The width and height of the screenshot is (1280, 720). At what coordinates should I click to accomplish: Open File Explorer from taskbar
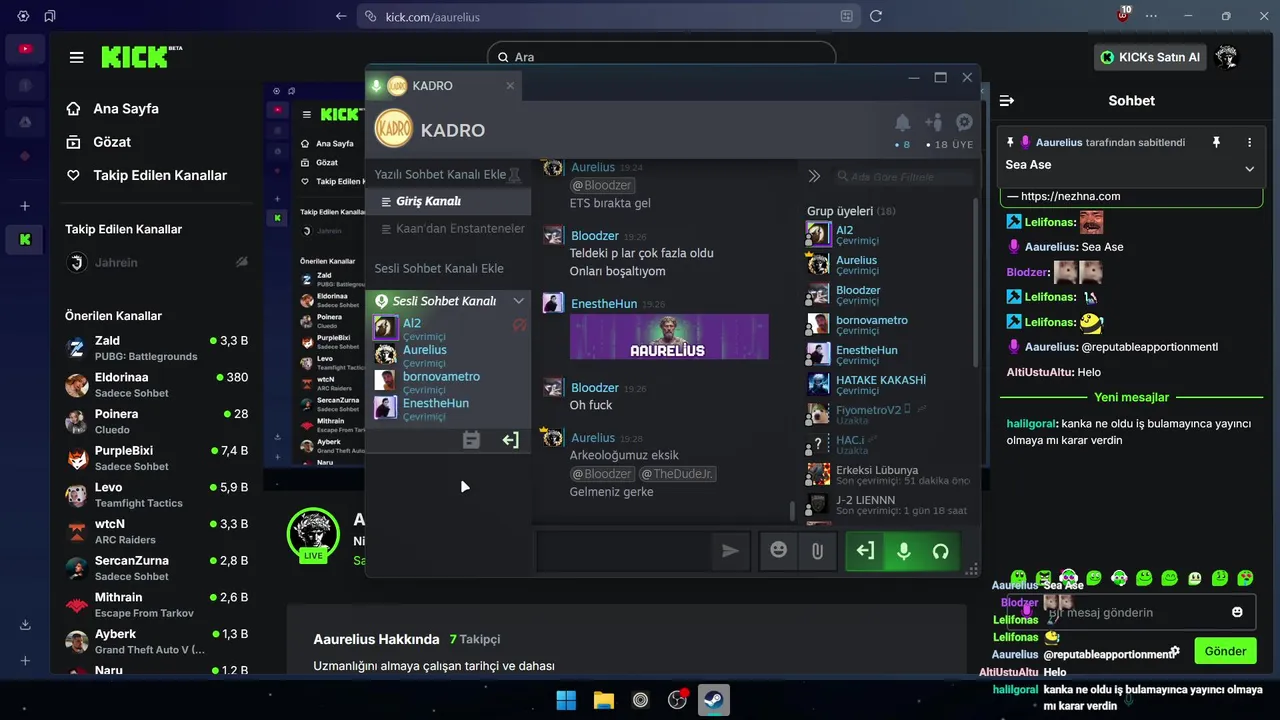point(603,700)
